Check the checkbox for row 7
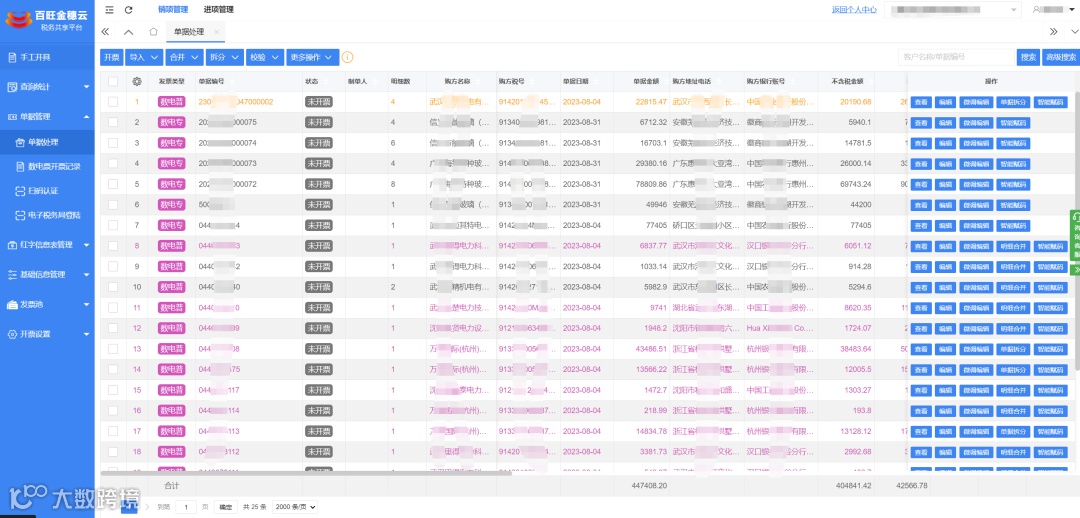Image resolution: width=1080 pixels, height=518 pixels. pos(113,225)
